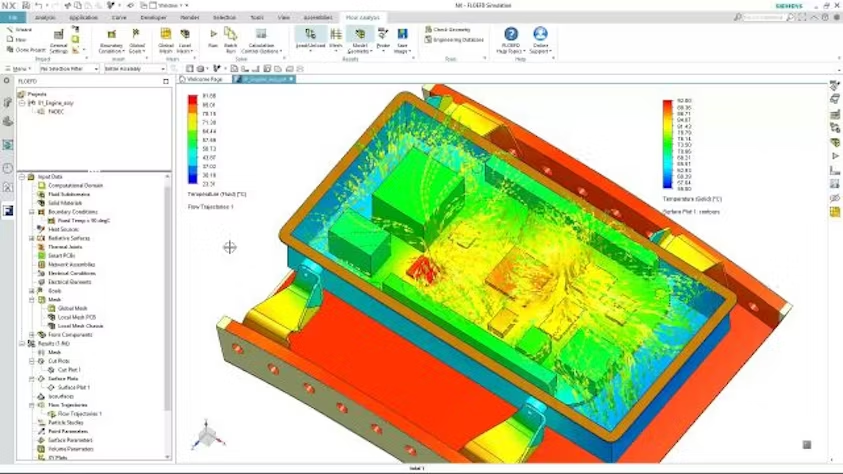843x474 pixels.
Task: Collapse the Input Data tree node
Action: tap(23, 177)
